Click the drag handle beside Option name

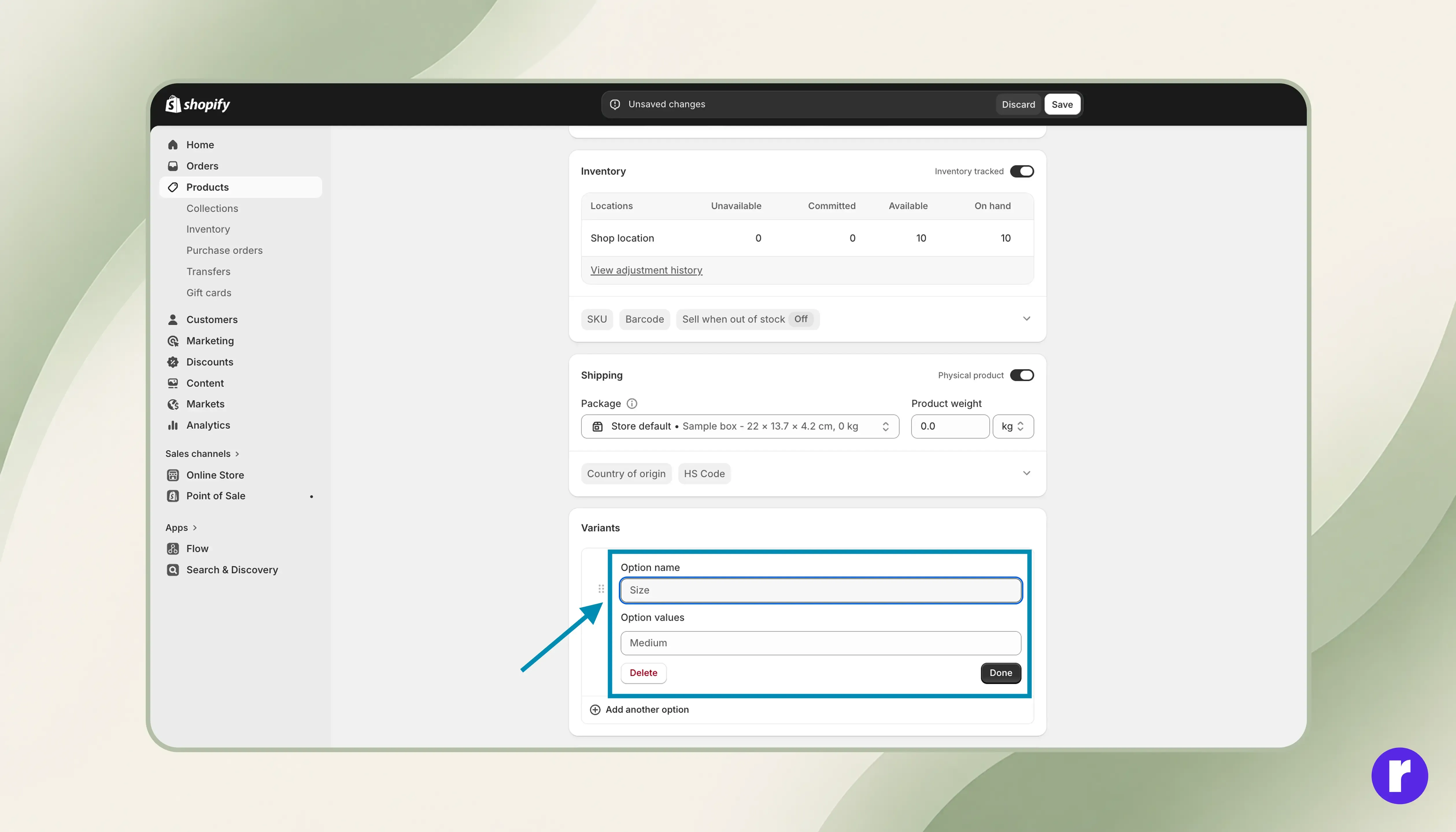(x=601, y=589)
